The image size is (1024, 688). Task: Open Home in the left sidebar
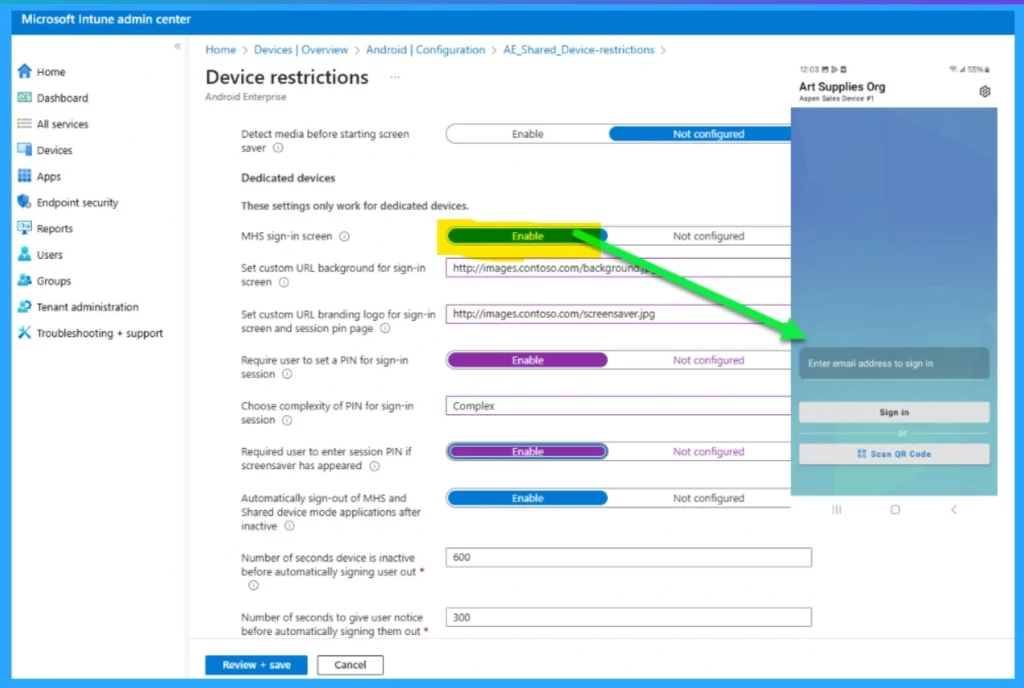click(x=51, y=72)
